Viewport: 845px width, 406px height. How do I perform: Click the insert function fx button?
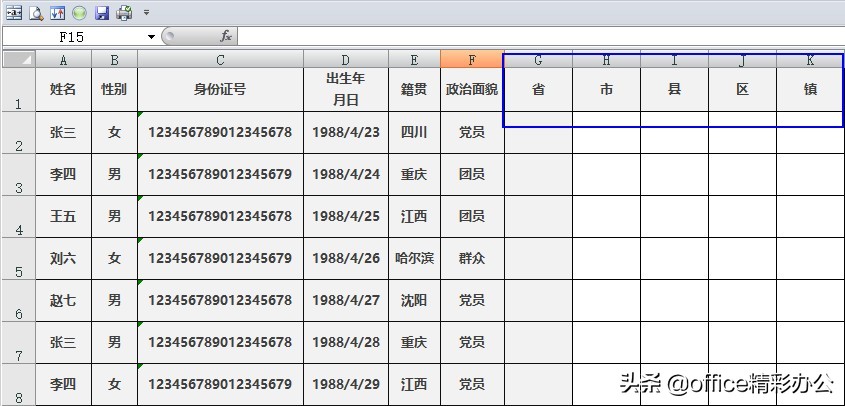click(x=226, y=36)
